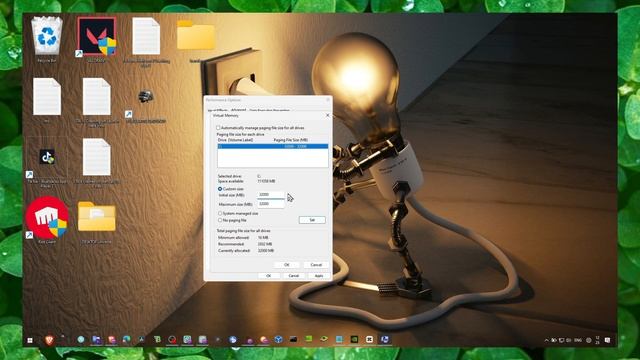Click Cancel in Performance Options window

[x=294, y=276]
